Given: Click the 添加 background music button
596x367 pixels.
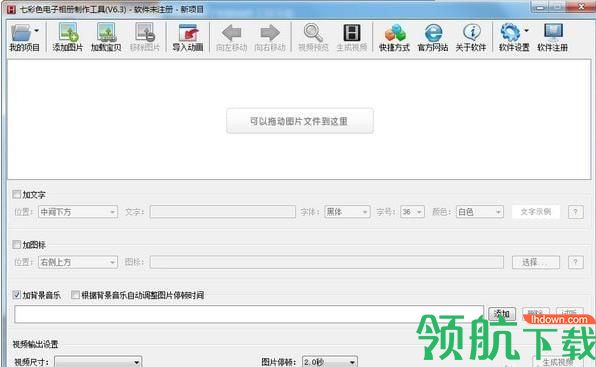Looking at the screenshot, I should point(502,313).
